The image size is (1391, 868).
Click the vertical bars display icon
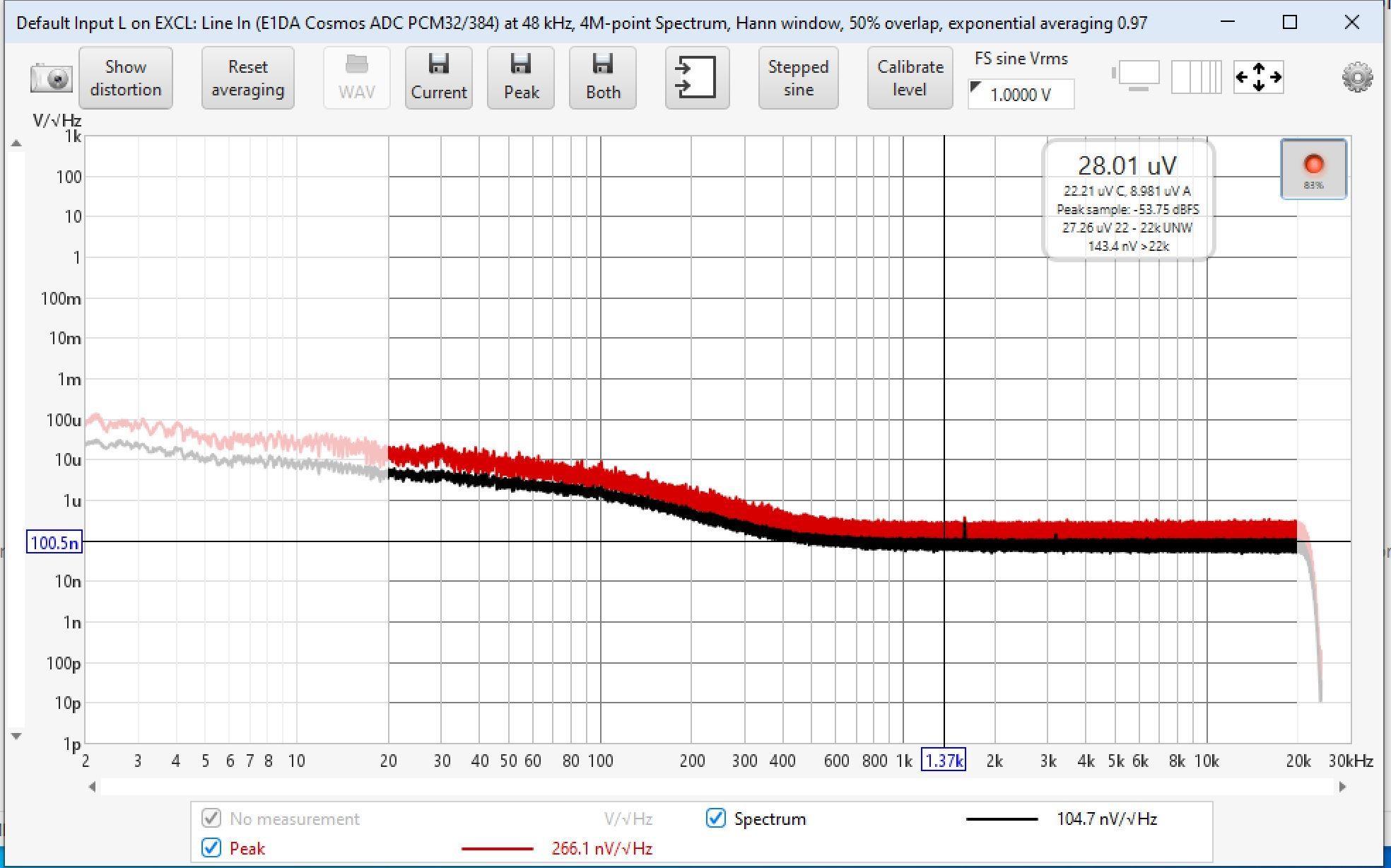pos(1196,77)
